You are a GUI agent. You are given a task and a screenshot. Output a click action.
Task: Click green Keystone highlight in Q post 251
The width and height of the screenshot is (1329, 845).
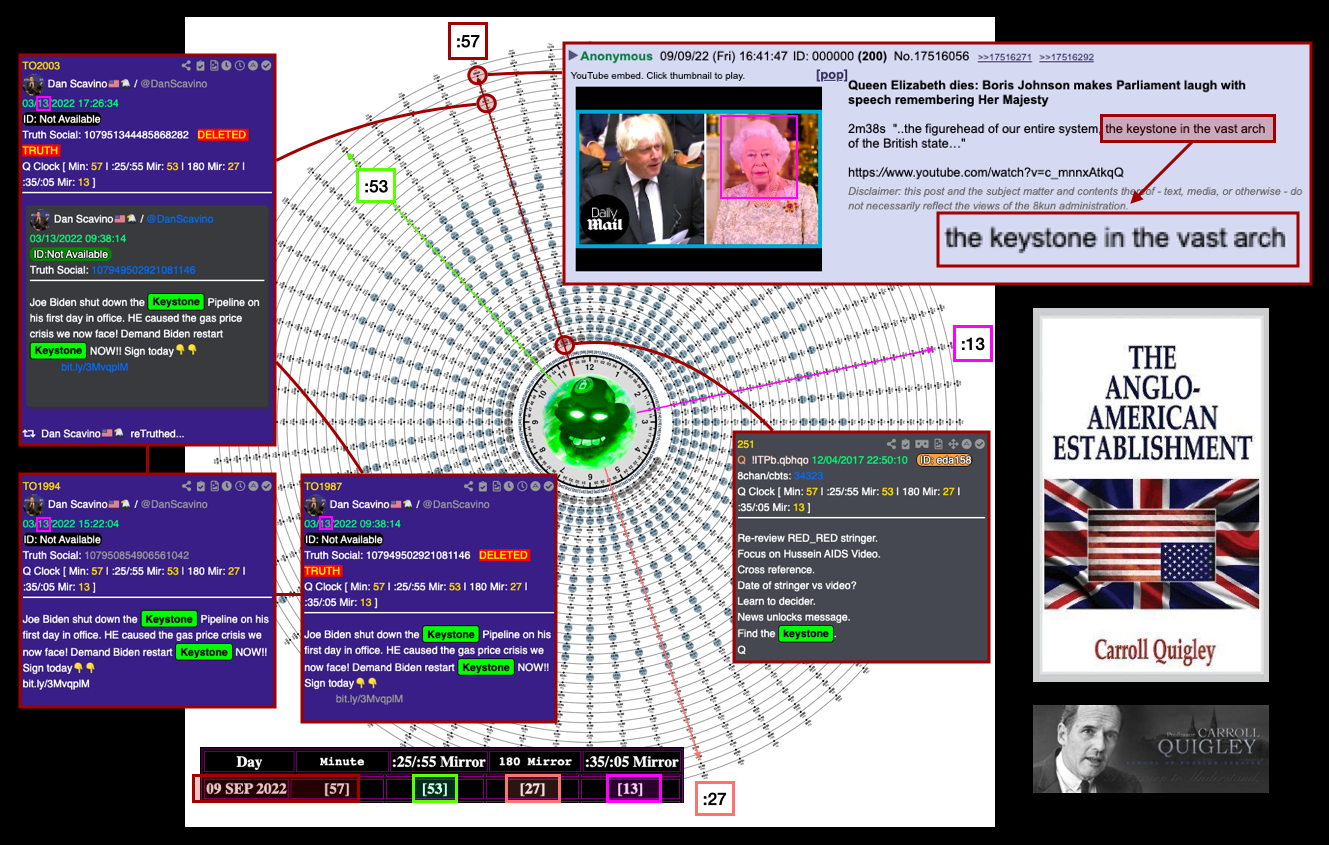coord(806,634)
